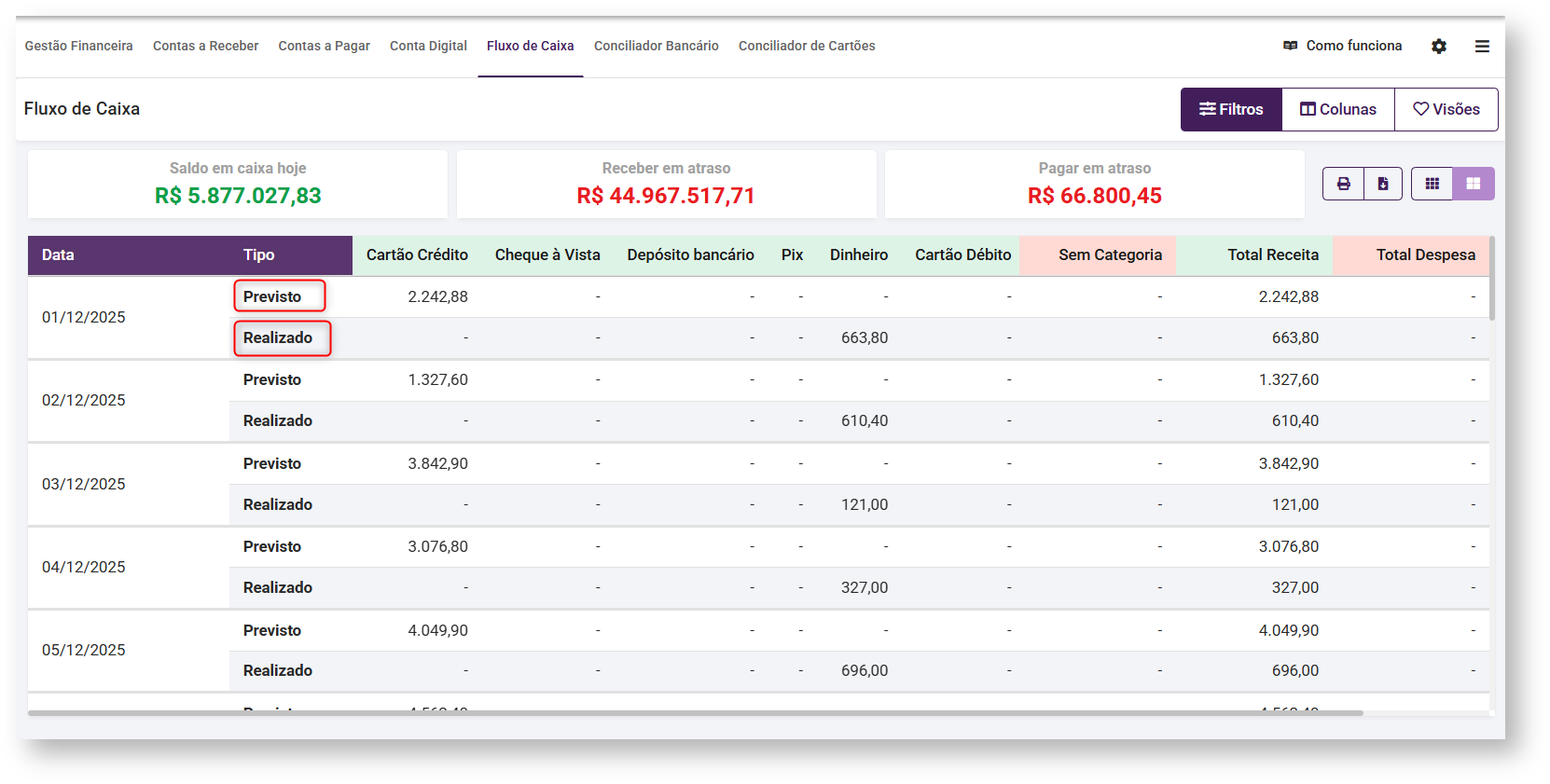Click the Realizado label for 01/12/2025

click(278, 337)
